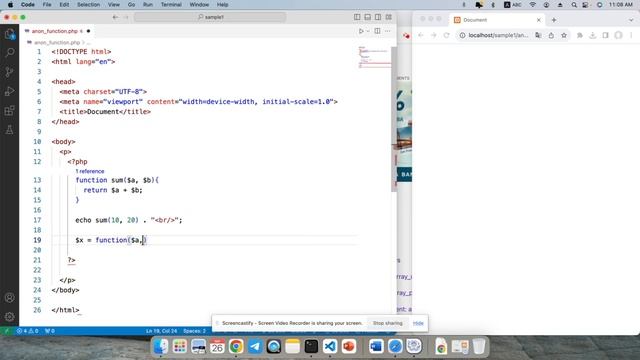
Task: Open errors and warnings in status bar
Action: (x=28, y=331)
